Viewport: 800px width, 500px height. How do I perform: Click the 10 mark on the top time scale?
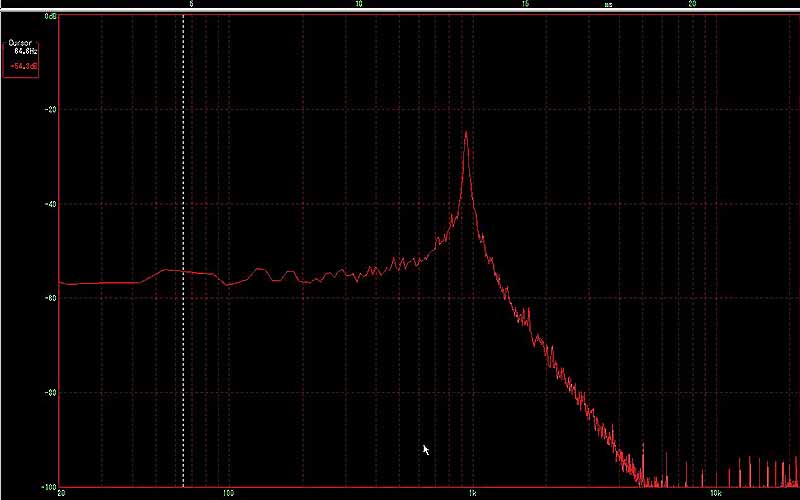(x=358, y=5)
